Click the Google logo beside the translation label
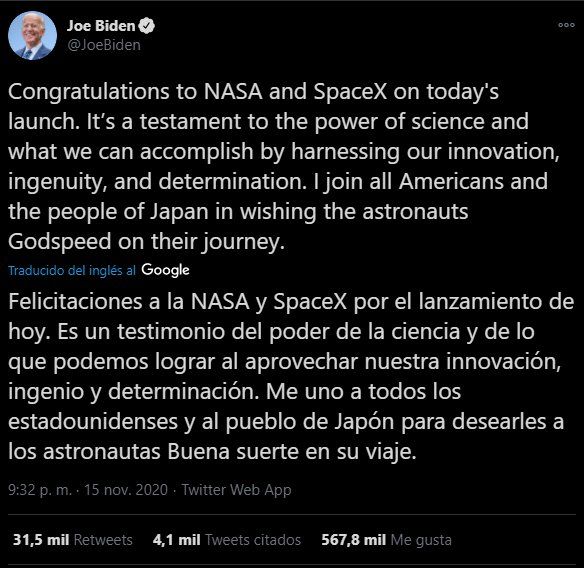584x568 pixels. [165, 270]
